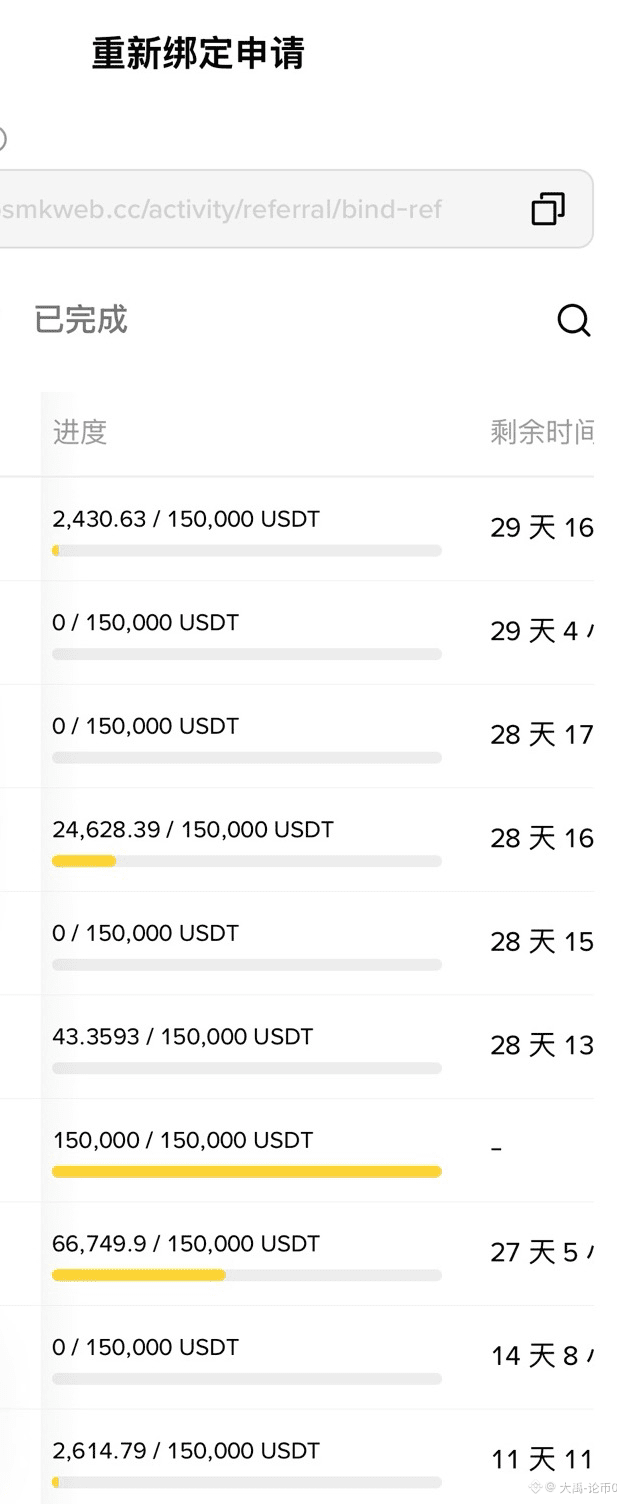Click the progress bar under 24,628.39 / 150,000
Screen dimensions: 625x1504
click(x=247, y=861)
